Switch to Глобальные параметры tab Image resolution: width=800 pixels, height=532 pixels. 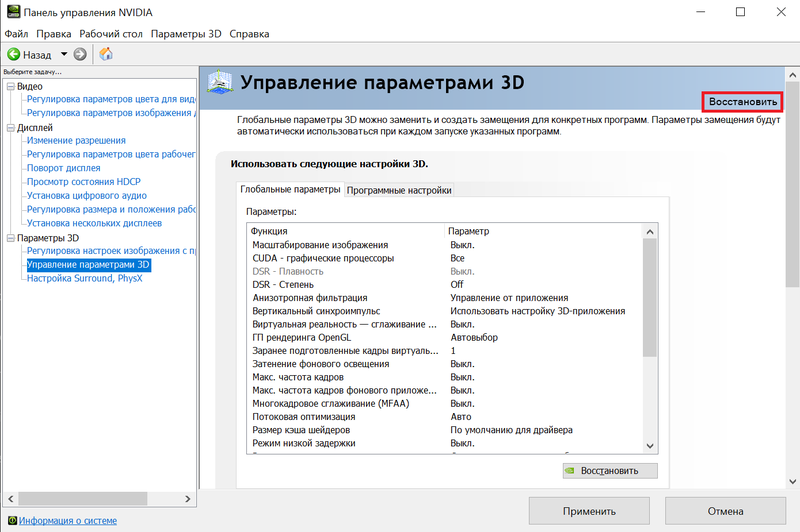[x=290, y=189]
